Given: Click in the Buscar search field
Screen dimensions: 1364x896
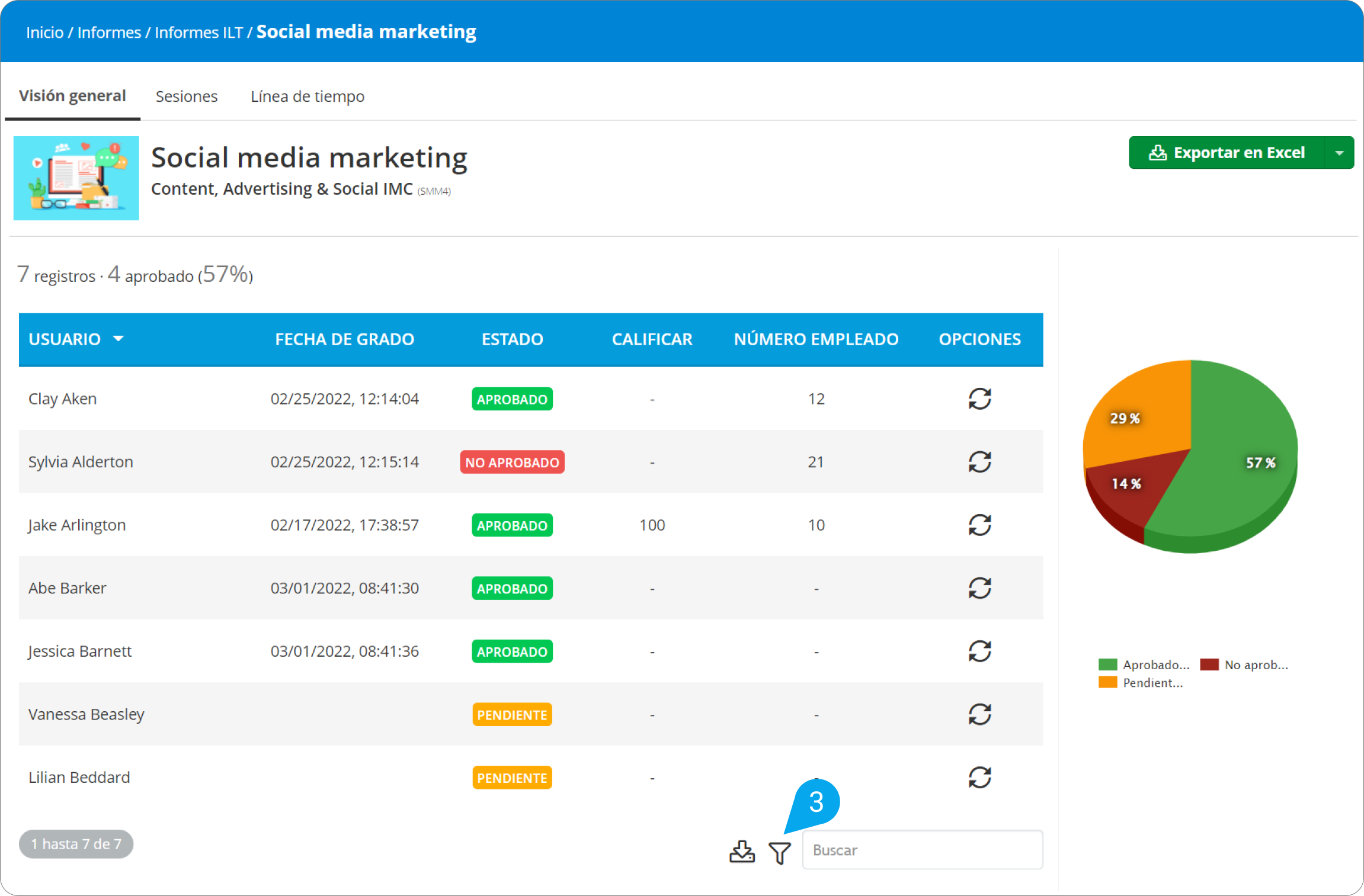Looking at the screenshot, I should (x=923, y=850).
